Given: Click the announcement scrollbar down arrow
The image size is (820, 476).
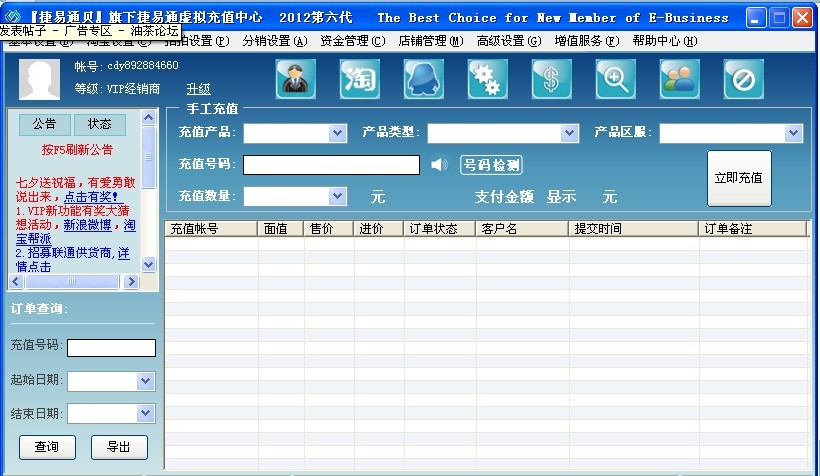Looking at the screenshot, I should coord(149,265).
